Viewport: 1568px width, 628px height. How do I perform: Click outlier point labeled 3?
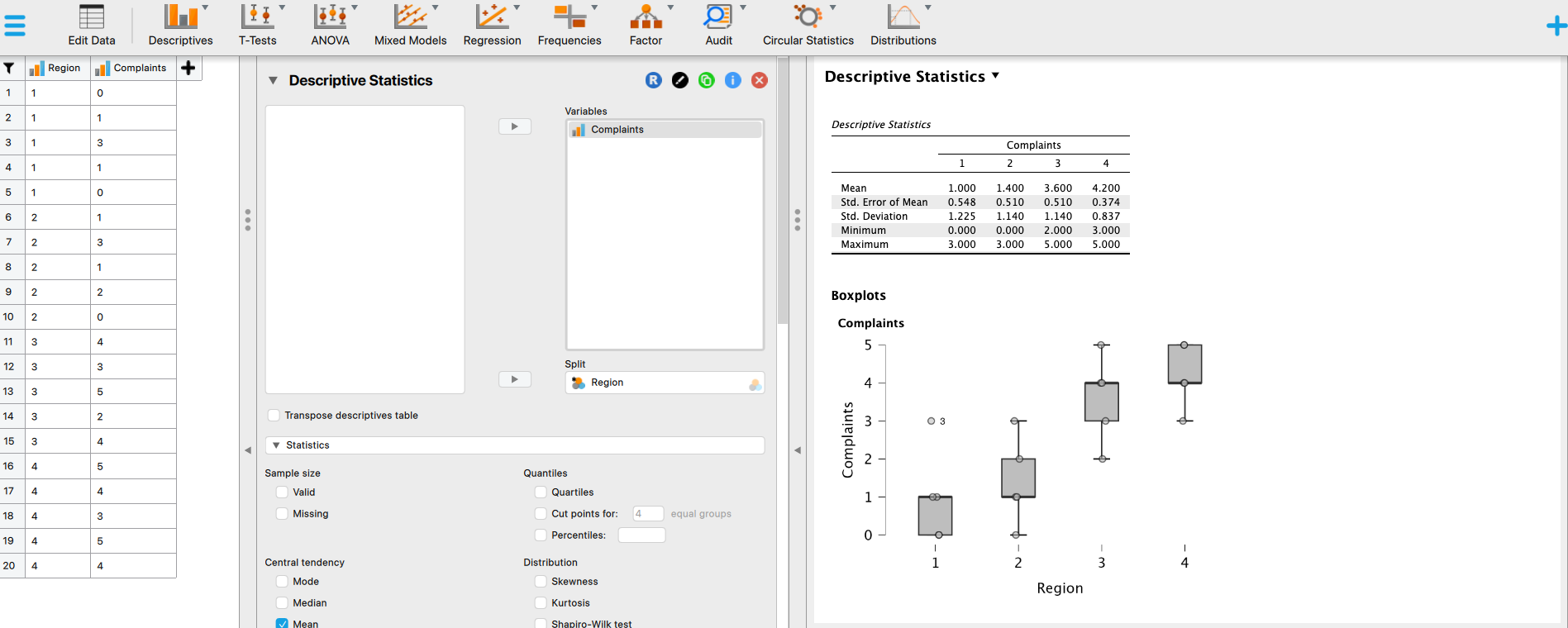(932, 421)
